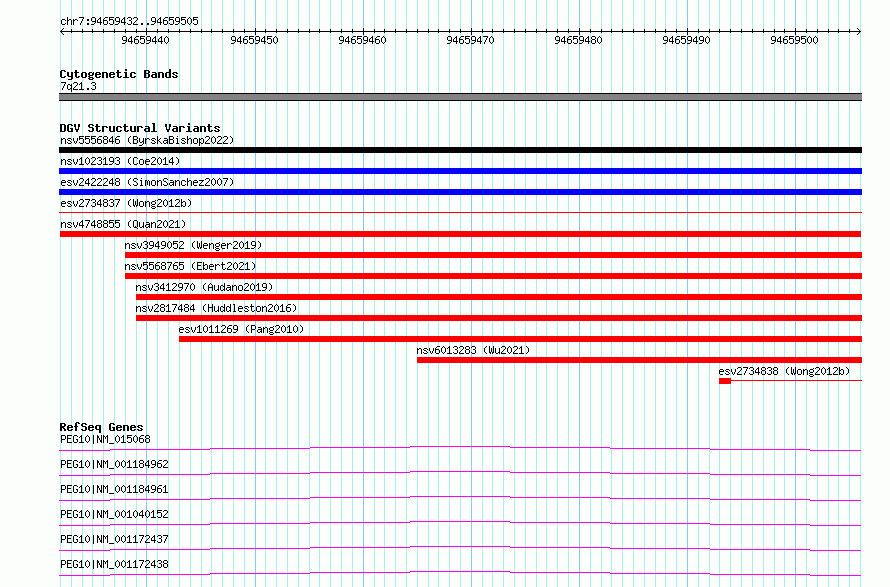Click the blue esv2422248 variant bar
The height and width of the screenshot is (587, 890).
(460, 192)
